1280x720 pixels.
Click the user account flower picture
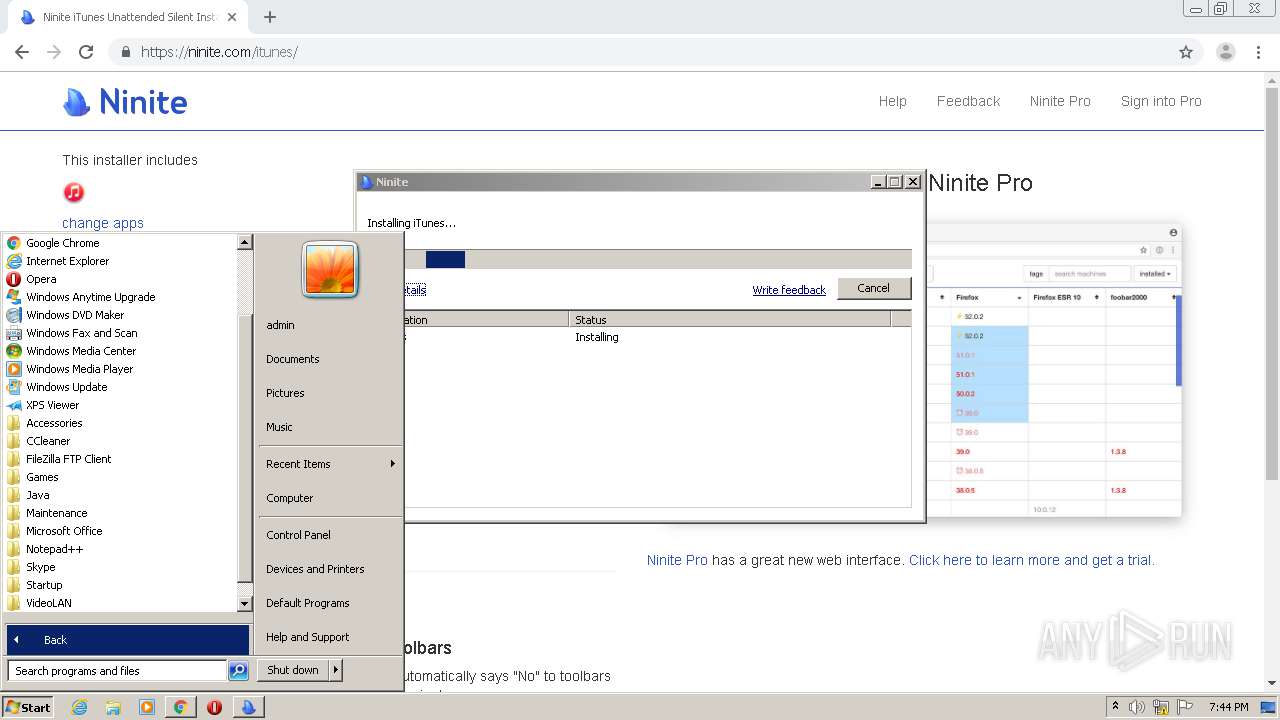coord(330,270)
